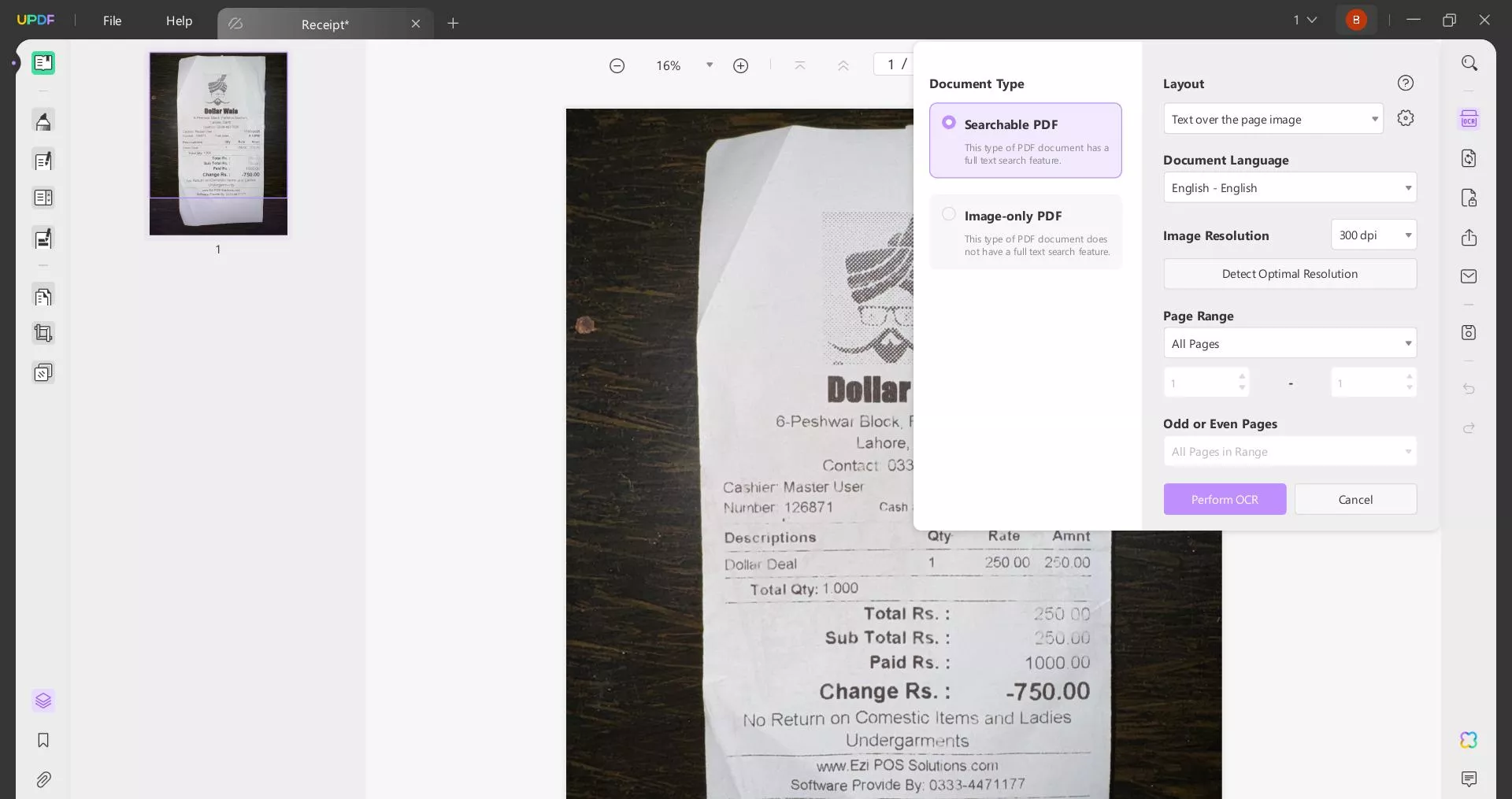
Task: Open the File menu
Action: tap(113, 20)
